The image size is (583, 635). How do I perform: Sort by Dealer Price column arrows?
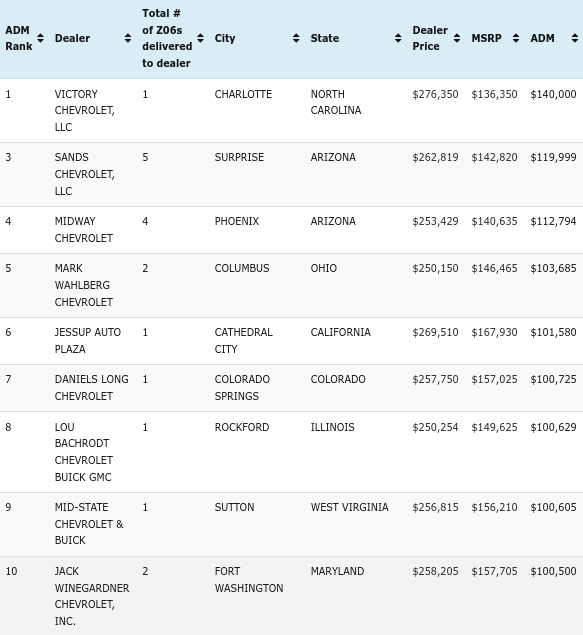tap(457, 38)
